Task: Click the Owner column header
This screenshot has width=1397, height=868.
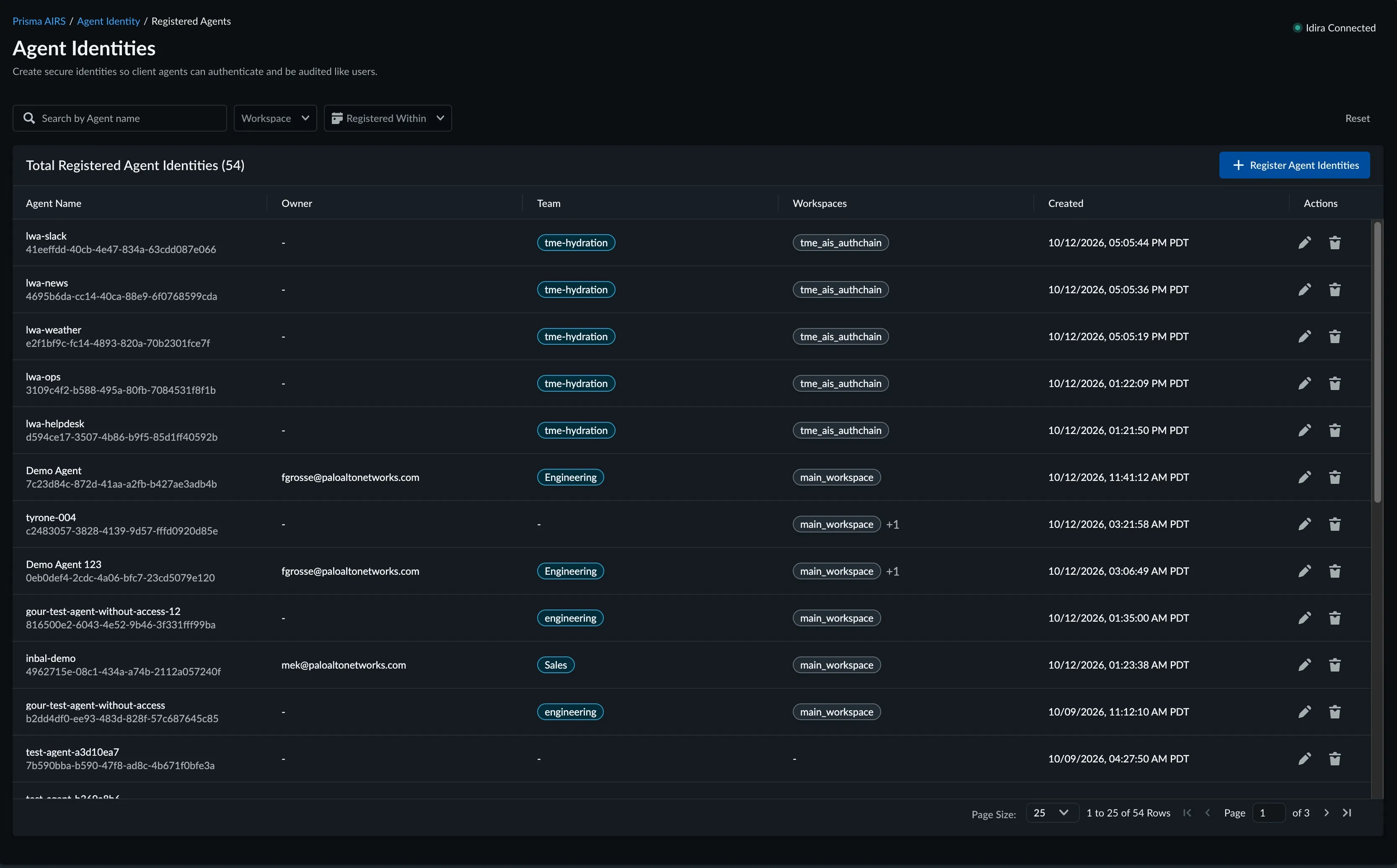Action: 297,203
